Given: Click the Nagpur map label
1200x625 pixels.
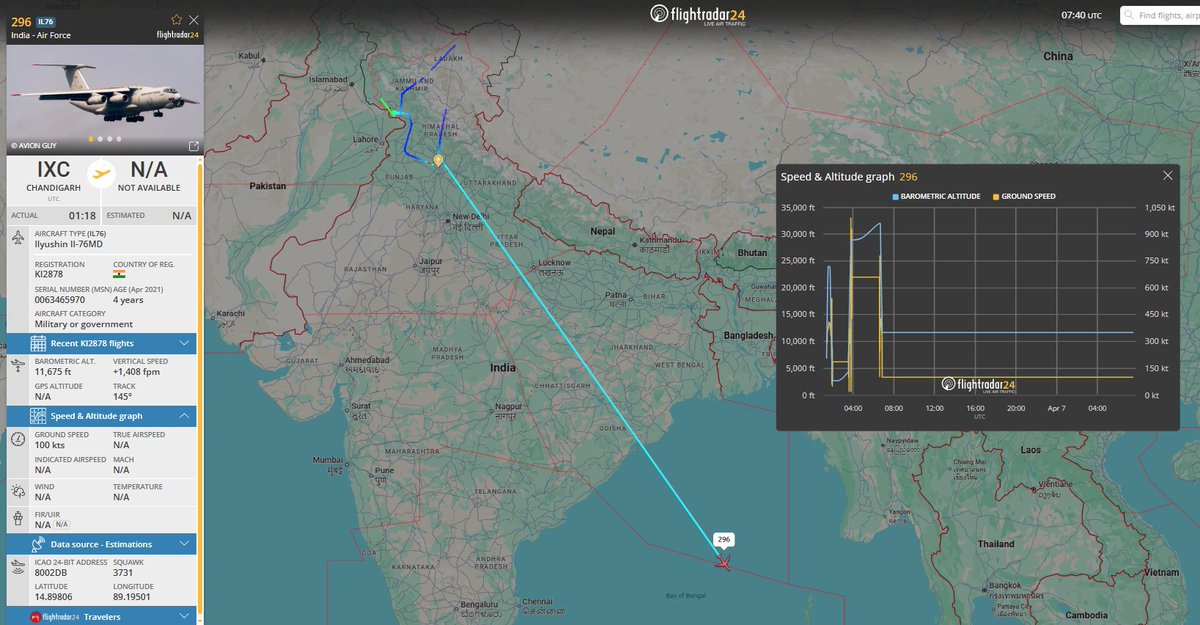Looking at the screenshot, I should (510, 407).
